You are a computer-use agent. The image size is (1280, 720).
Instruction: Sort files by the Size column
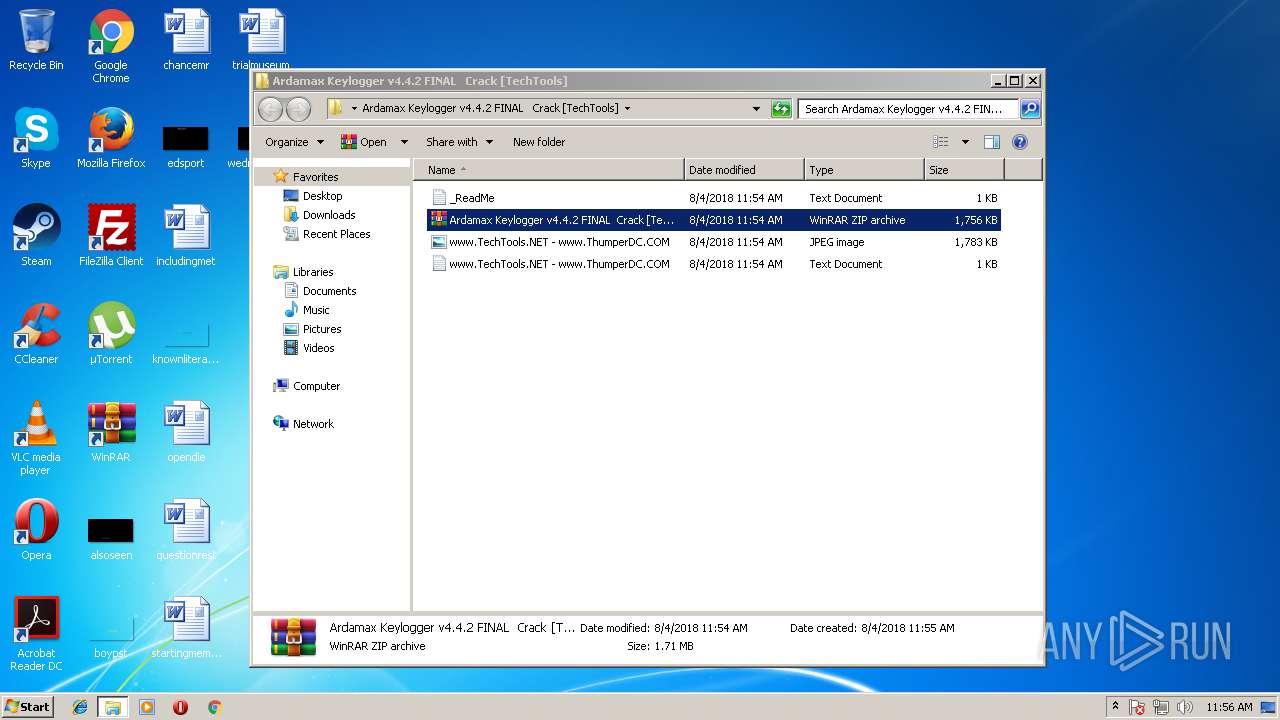pyautogui.click(x=964, y=170)
